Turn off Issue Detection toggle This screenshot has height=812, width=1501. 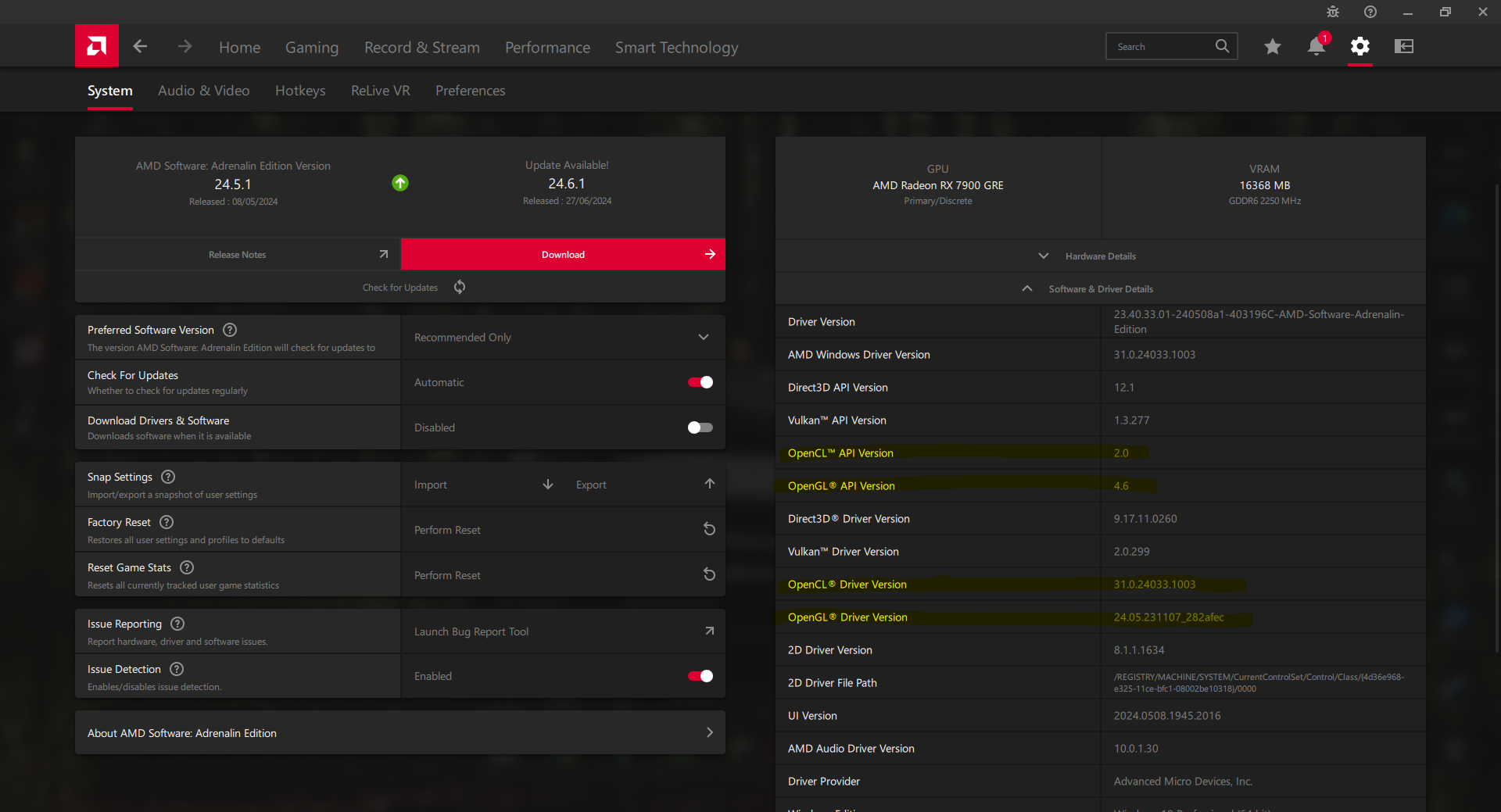coord(700,676)
